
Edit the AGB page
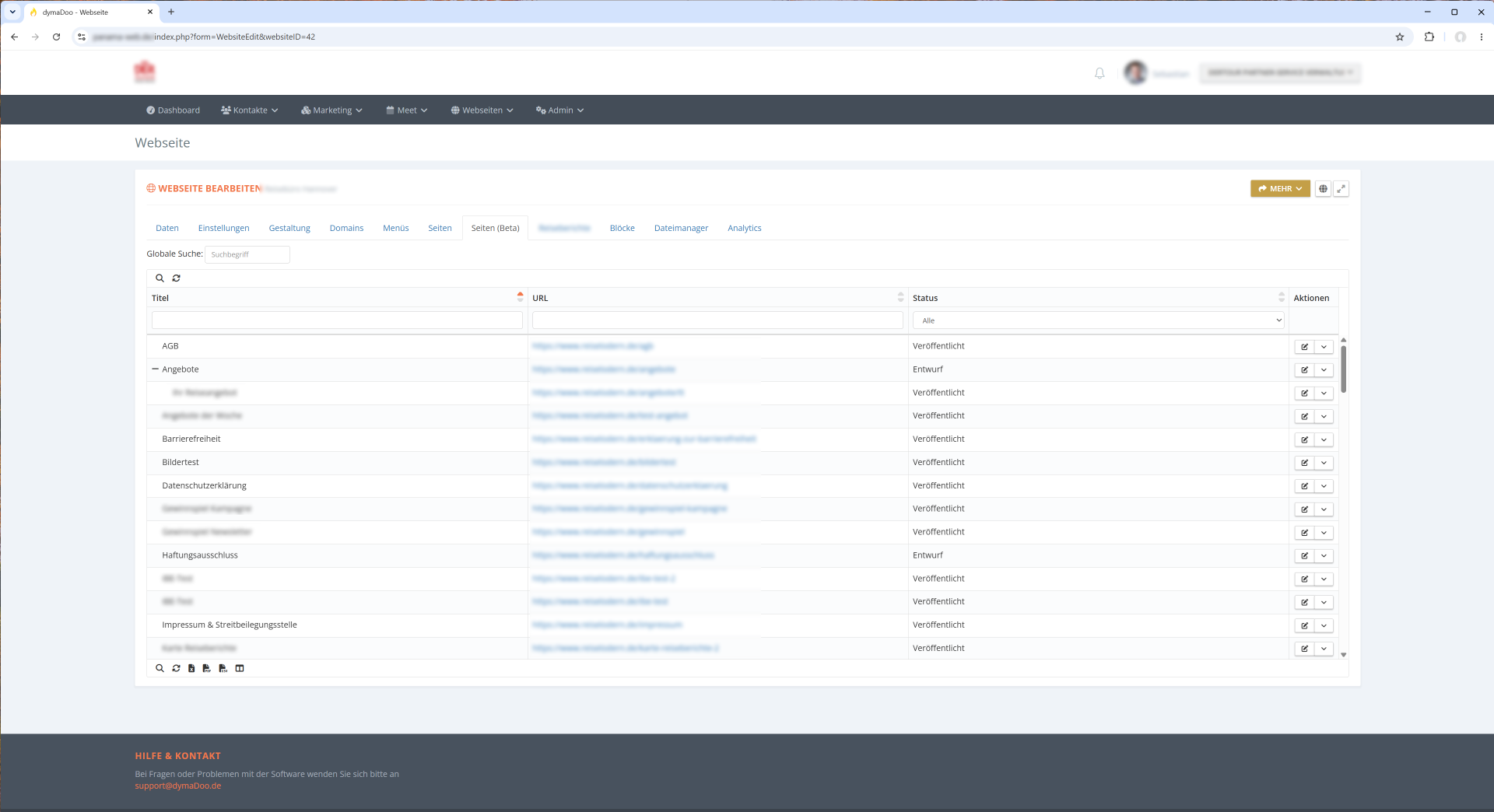coord(1305,347)
